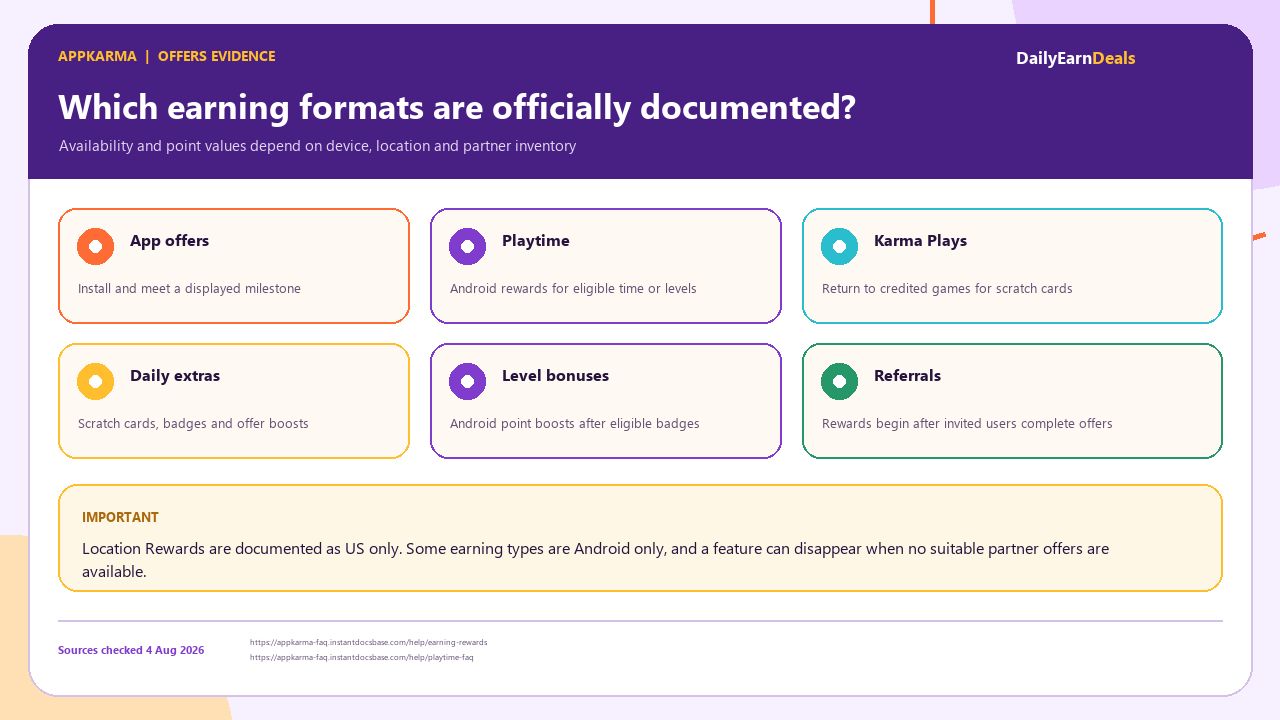Click the 'APPKARMA | OFFERS EVIDENCE' header label
Image resolution: width=1280 pixels, height=720 pixels.
coord(167,56)
